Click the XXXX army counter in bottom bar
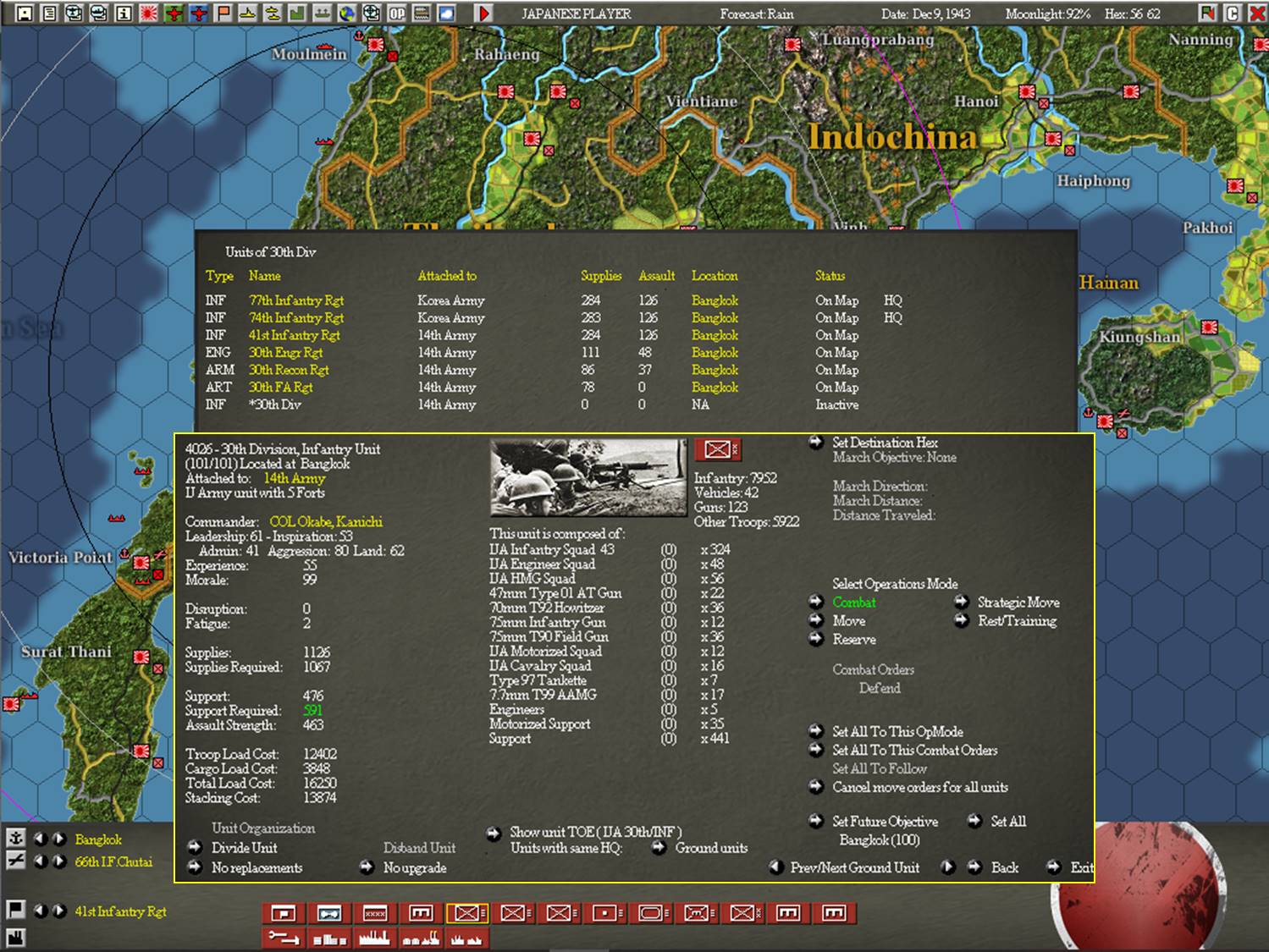The width and height of the screenshot is (1269, 952). (x=375, y=913)
